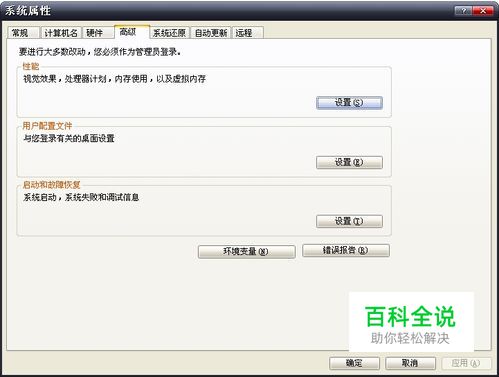Open startup and recovery 设置(T)
This screenshot has width=499, height=377.
pos(349,221)
